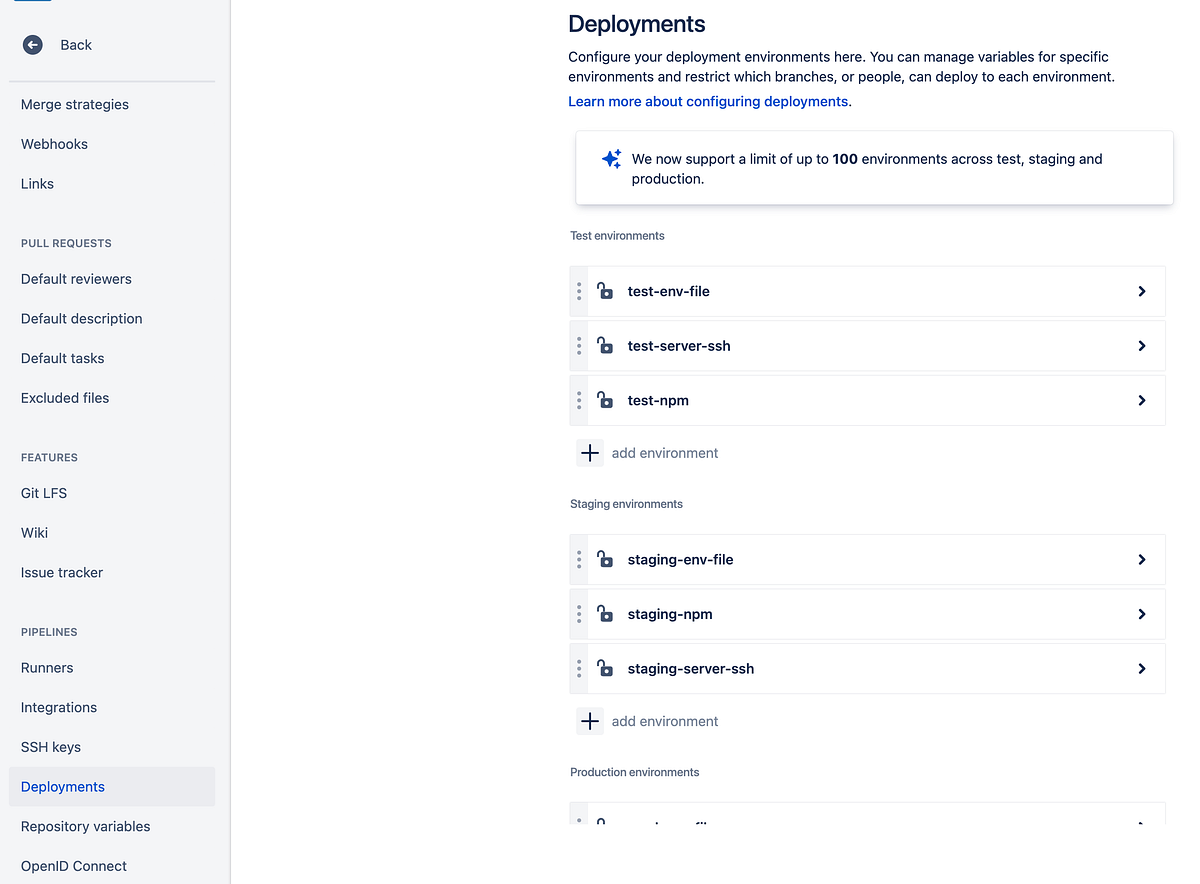
Task: Click the drag handle next to staging-env-file
Action: tap(578, 559)
